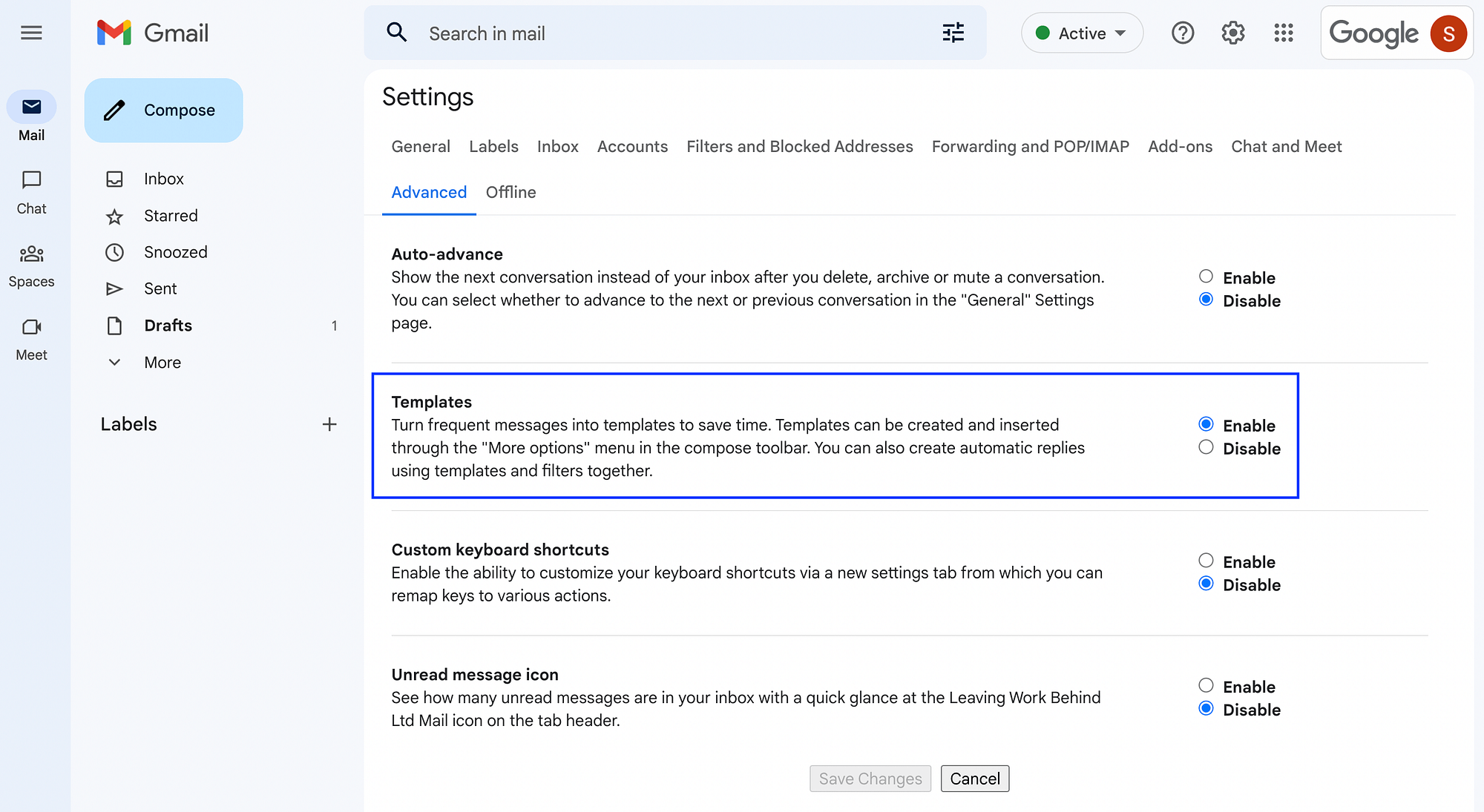Image resolution: width=1484 pixels, height=812 pixels.
Task: Click the help icon
Action: point(1183,33)
